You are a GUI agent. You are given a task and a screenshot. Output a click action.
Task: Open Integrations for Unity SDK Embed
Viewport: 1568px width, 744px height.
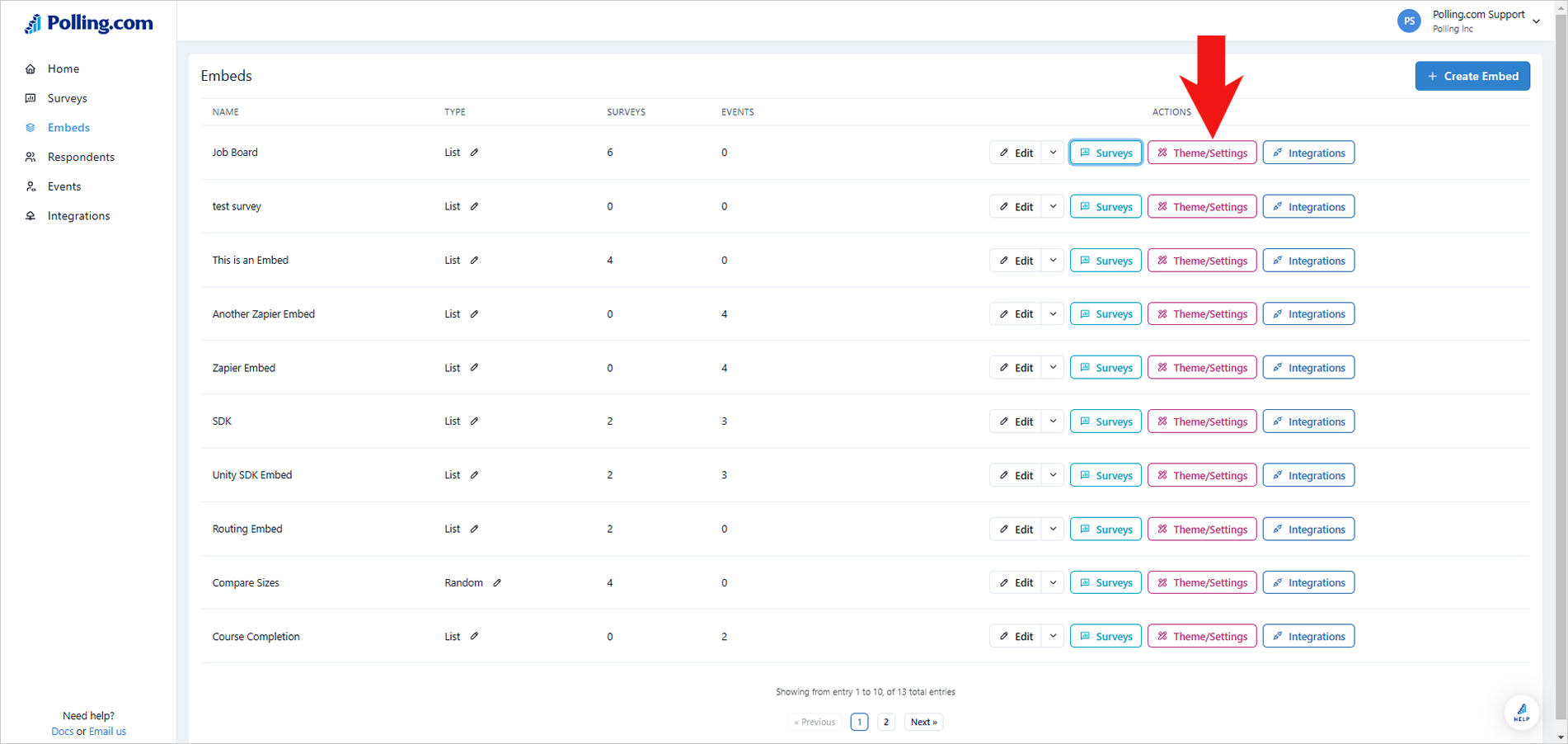tap(1308, 475)
